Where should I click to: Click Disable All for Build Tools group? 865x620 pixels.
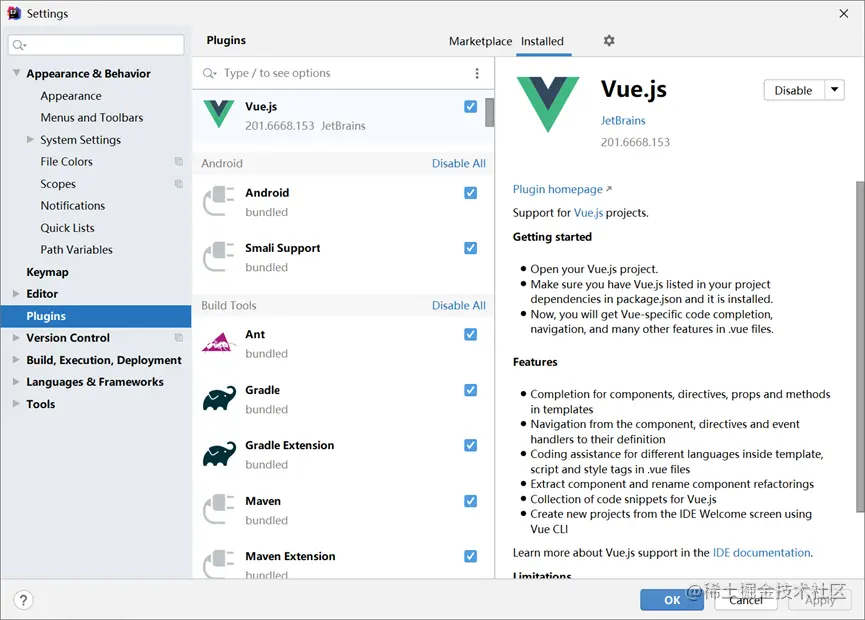458,306
